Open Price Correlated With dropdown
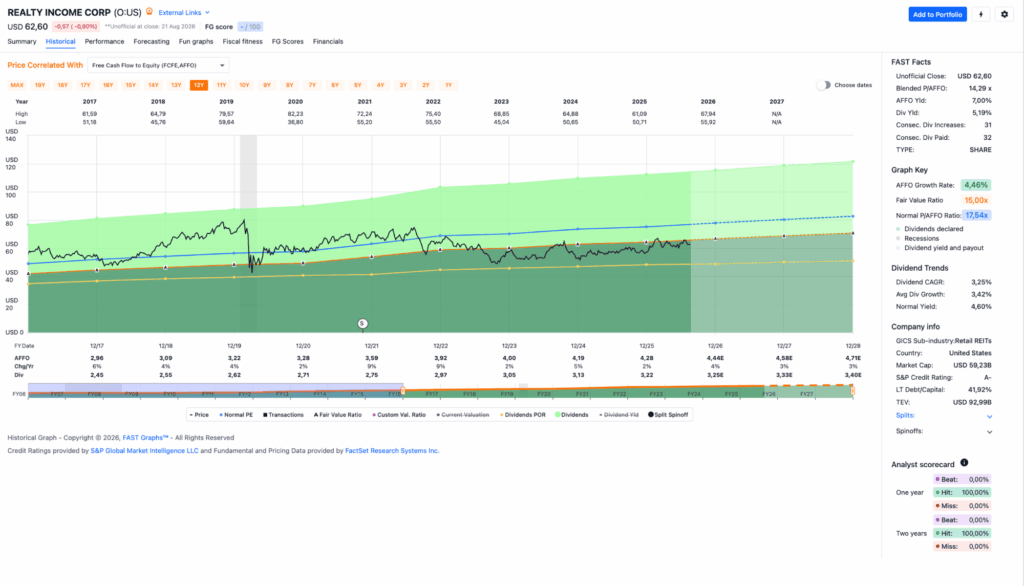Viewport: 1024px width, 586px height. pyautogui.click(x=158, y=65)
